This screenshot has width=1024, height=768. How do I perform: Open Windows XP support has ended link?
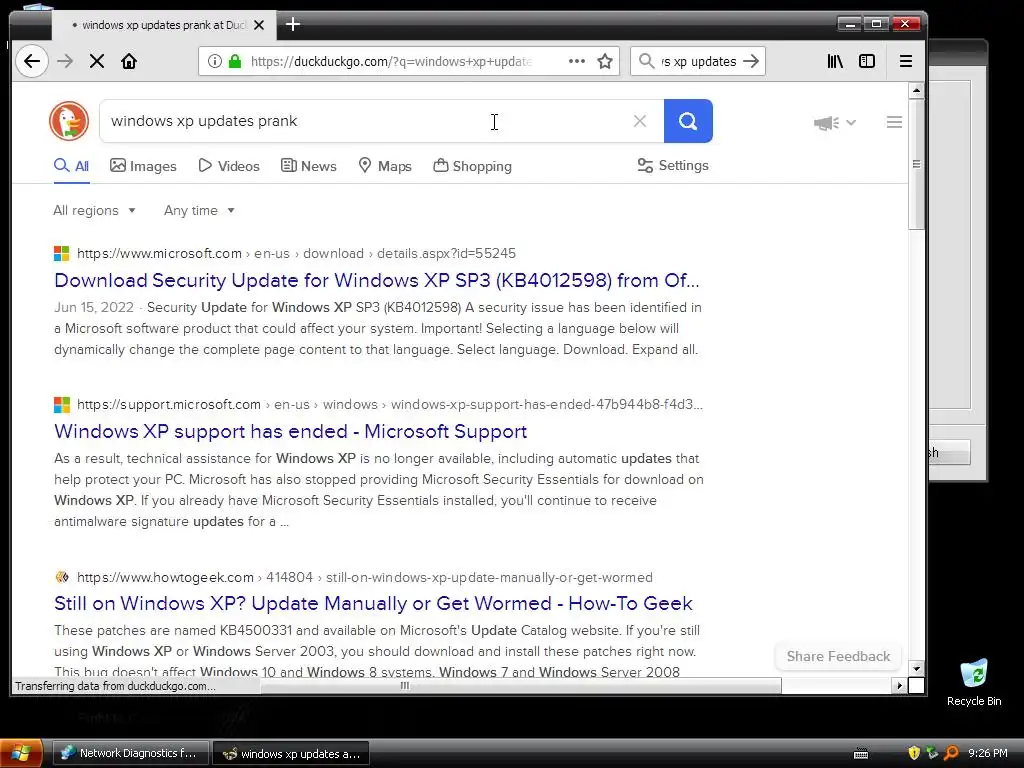(x=291, y=431)
